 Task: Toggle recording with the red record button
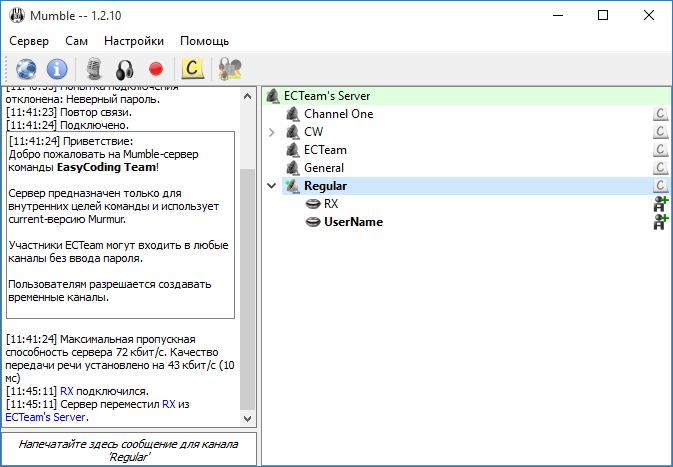click(x=155, y=69)
